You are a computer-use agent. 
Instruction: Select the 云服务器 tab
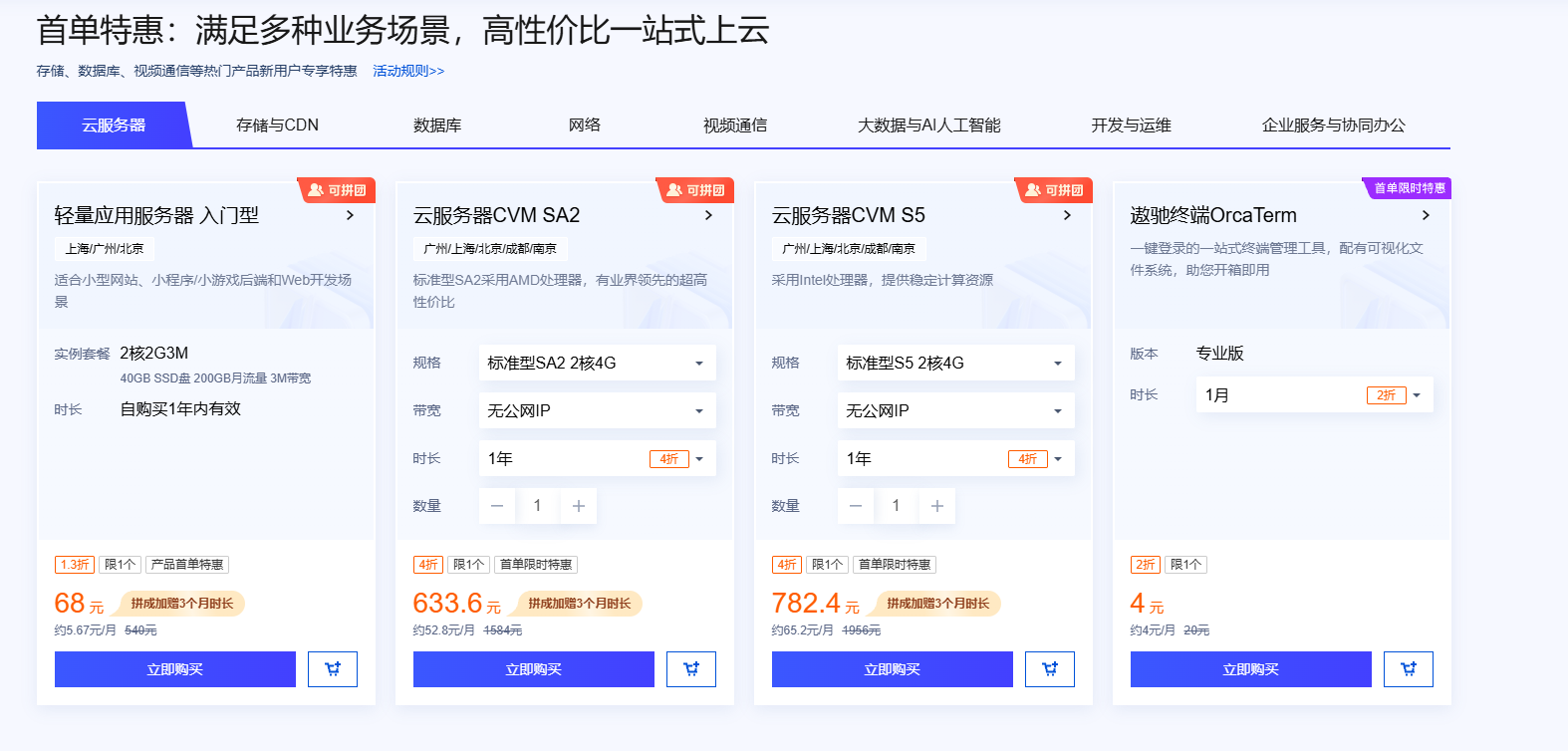pos(114,125)
